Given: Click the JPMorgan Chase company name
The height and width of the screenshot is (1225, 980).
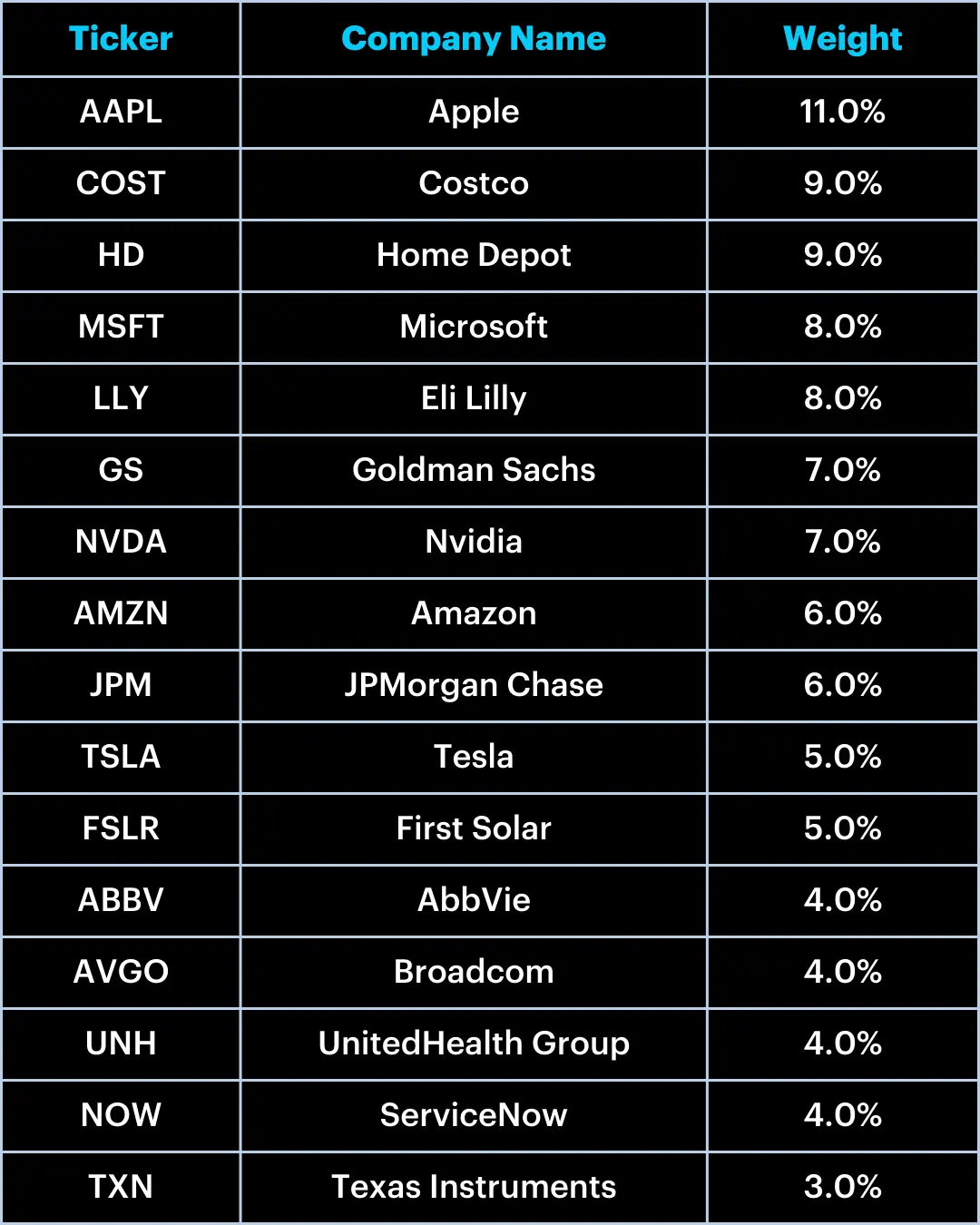Looking at the screenshot, I should coord(473,685).
